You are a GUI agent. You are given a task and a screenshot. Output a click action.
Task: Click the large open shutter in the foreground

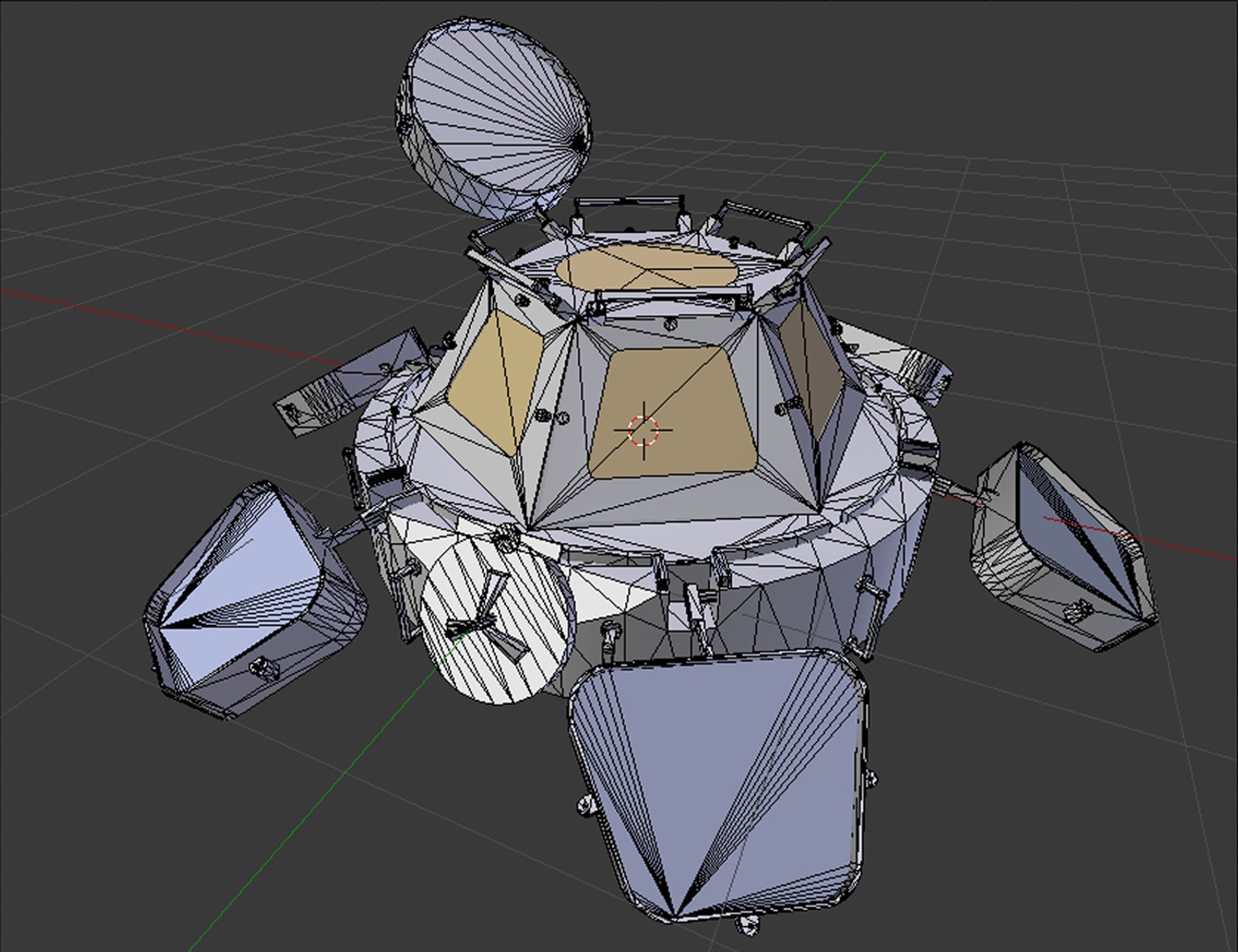[x=719, y=787]
